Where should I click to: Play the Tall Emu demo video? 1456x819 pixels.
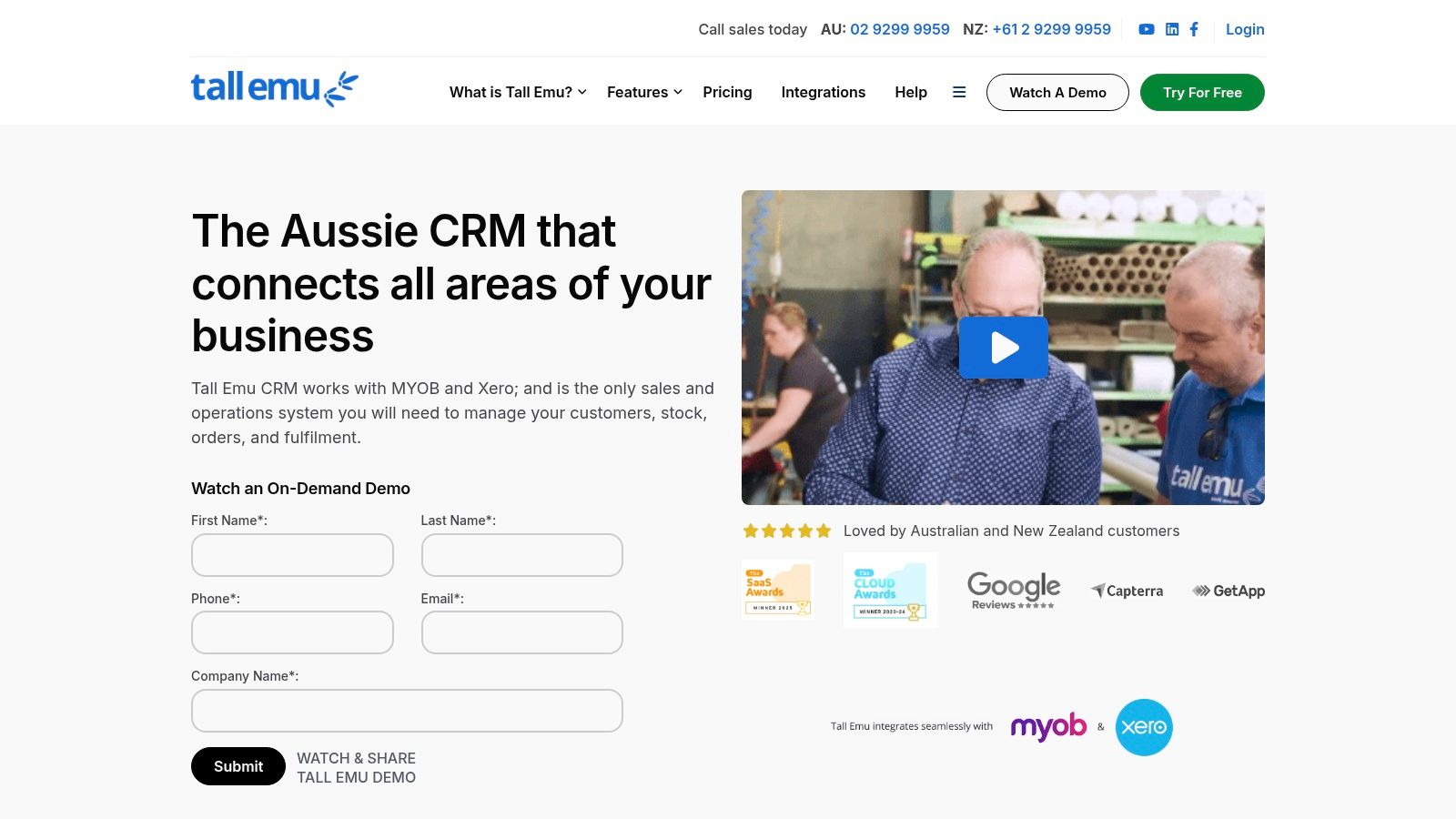pyautogui.click(x=1003, y=347)
